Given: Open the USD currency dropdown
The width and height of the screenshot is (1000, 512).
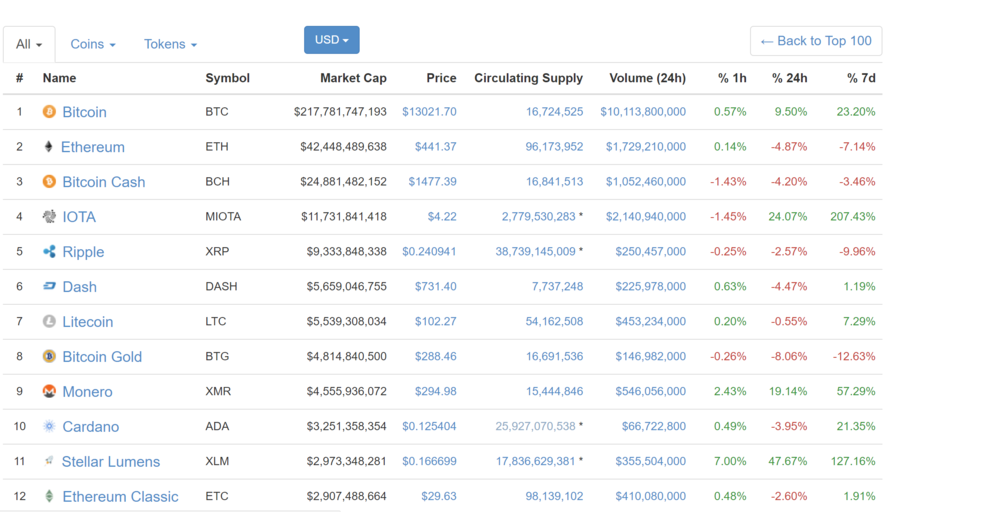Looking at the screenshot, I should 331,40.
